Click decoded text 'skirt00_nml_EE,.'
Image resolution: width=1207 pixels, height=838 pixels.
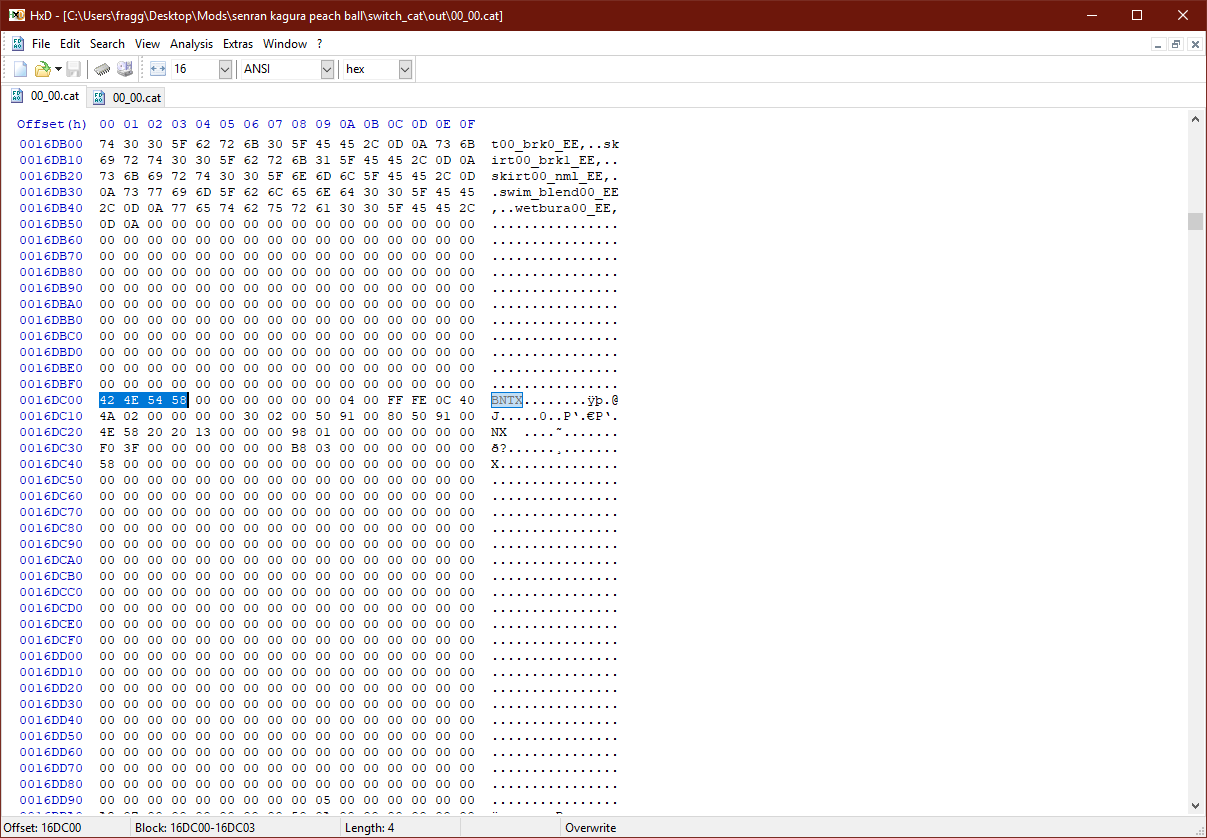coord(555,176)
